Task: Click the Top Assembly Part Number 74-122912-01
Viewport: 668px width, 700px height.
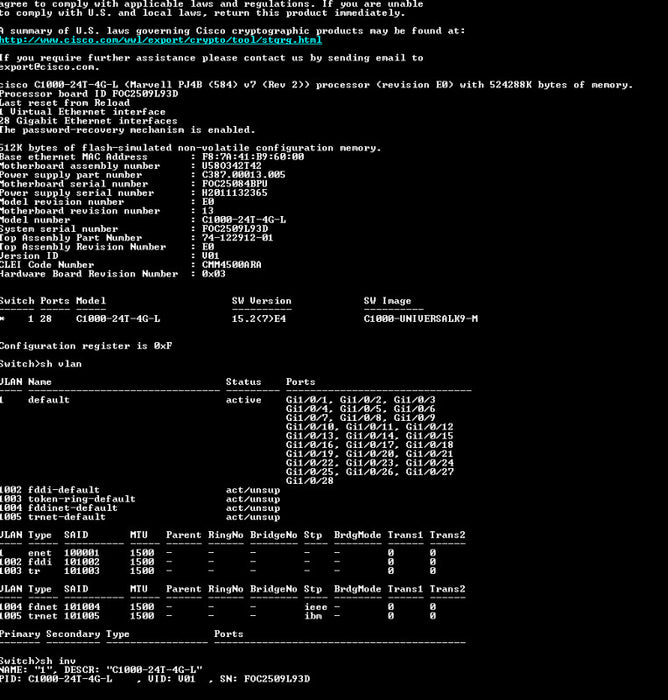Action: pyautogui.click(x=238, y=238)
